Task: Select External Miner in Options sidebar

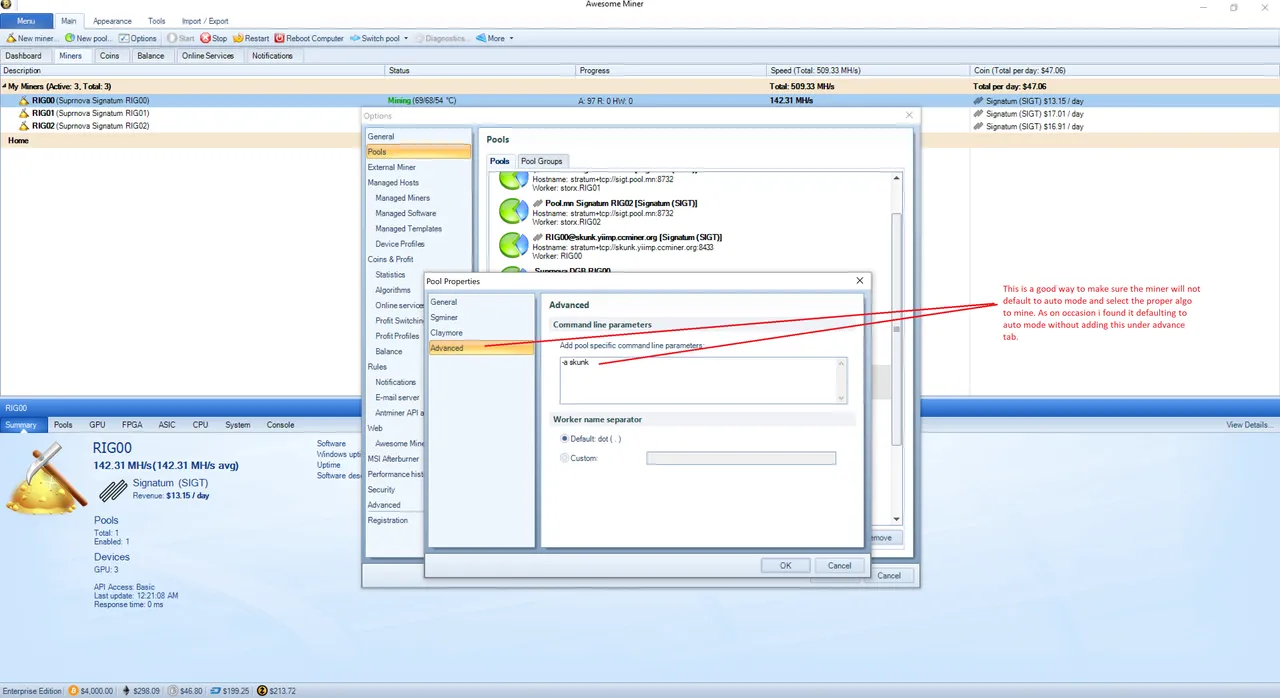Action: pos(417,167)
